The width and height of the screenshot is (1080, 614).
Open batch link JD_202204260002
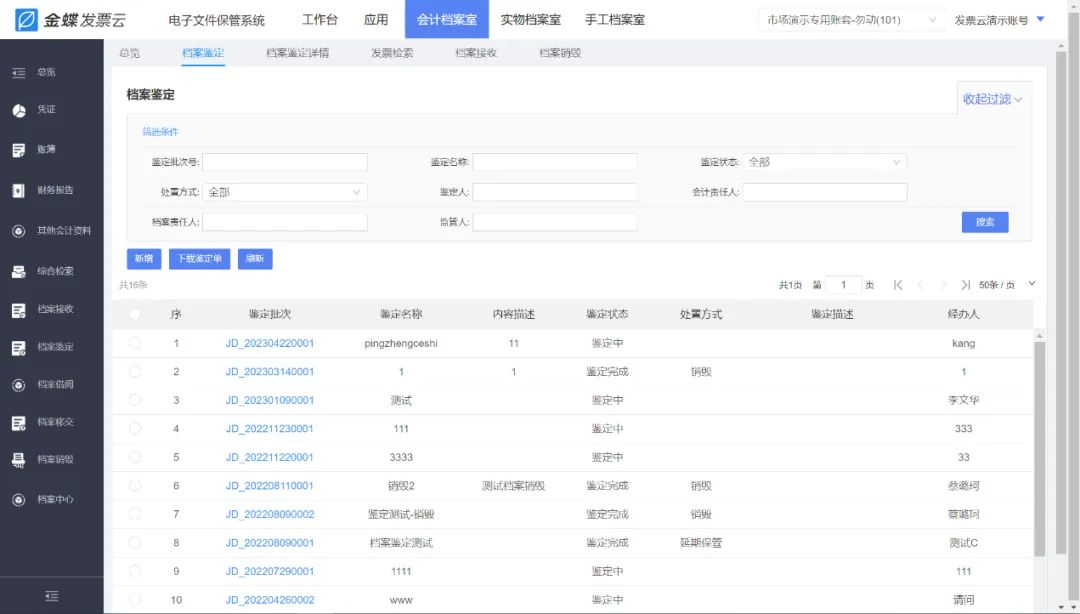coord(270,600)
